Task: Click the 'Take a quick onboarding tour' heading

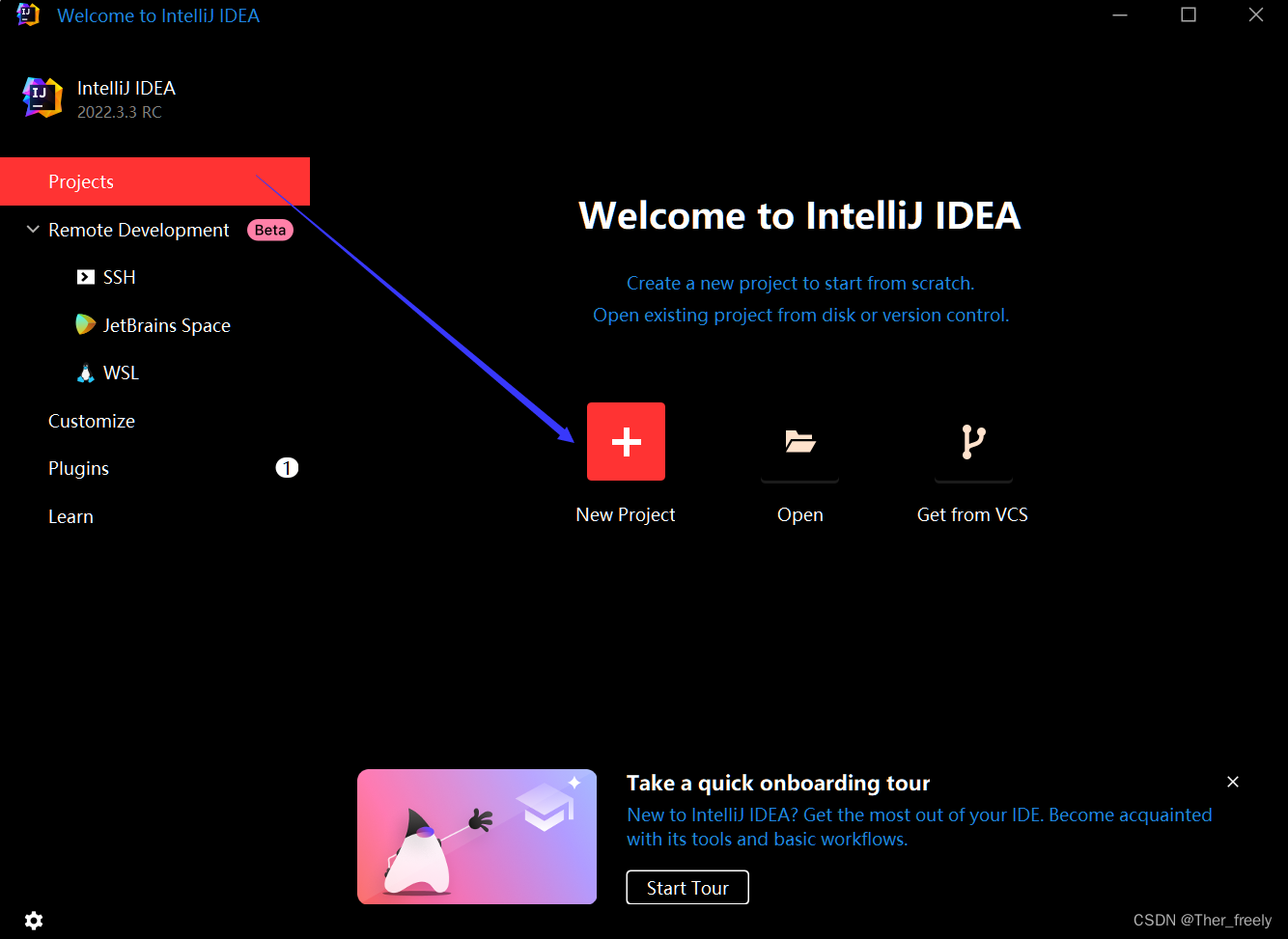Action: click(x=778, y=783)
